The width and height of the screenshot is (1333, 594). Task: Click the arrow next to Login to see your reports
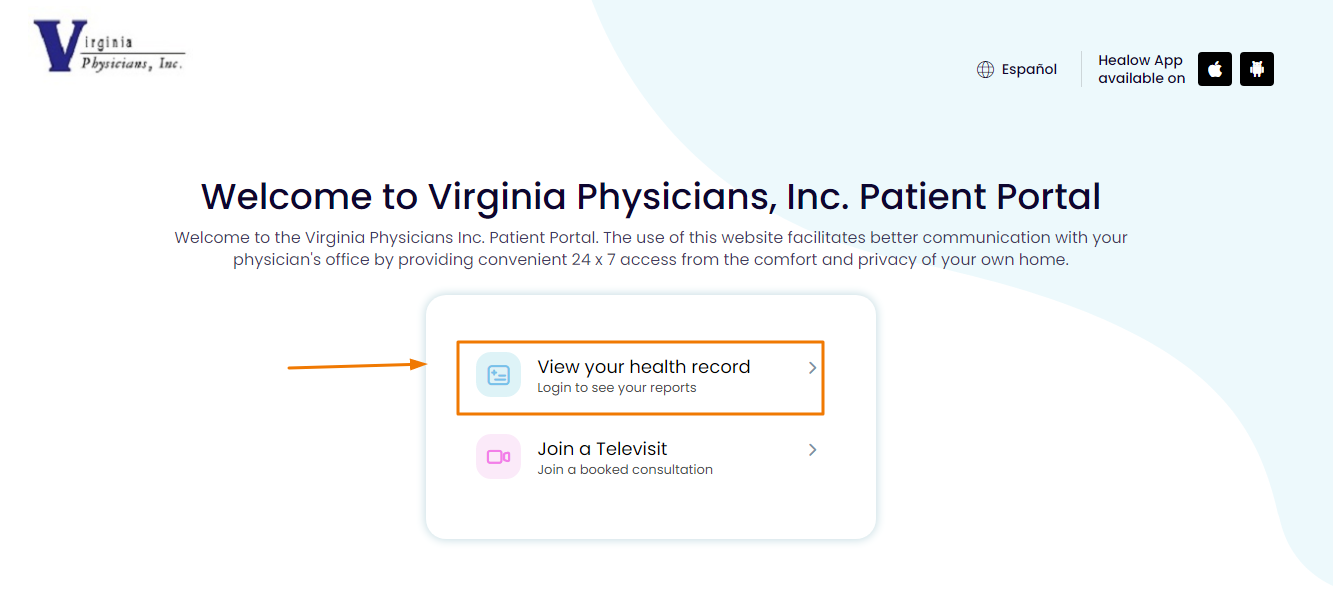812,367
